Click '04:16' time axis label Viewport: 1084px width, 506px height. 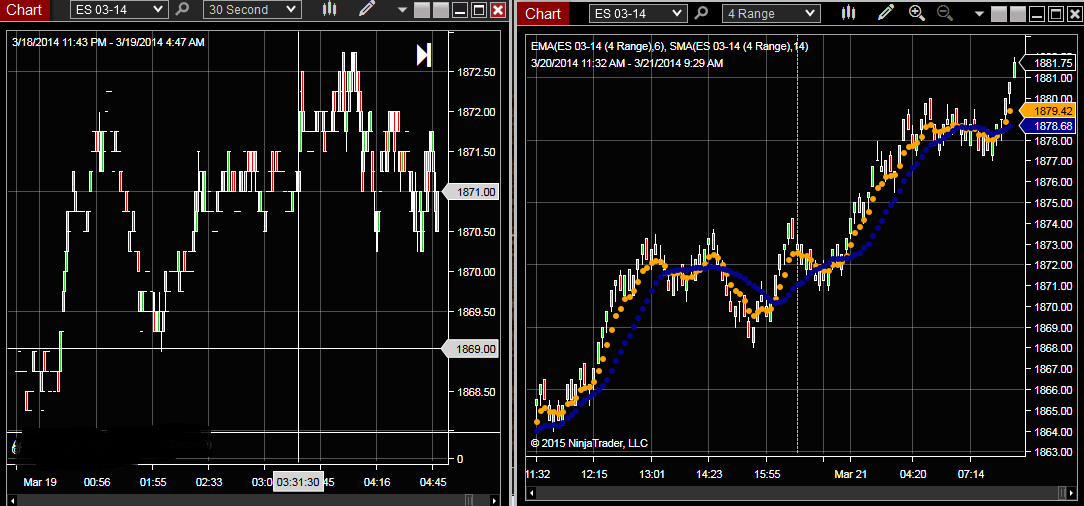click(377, 482)
